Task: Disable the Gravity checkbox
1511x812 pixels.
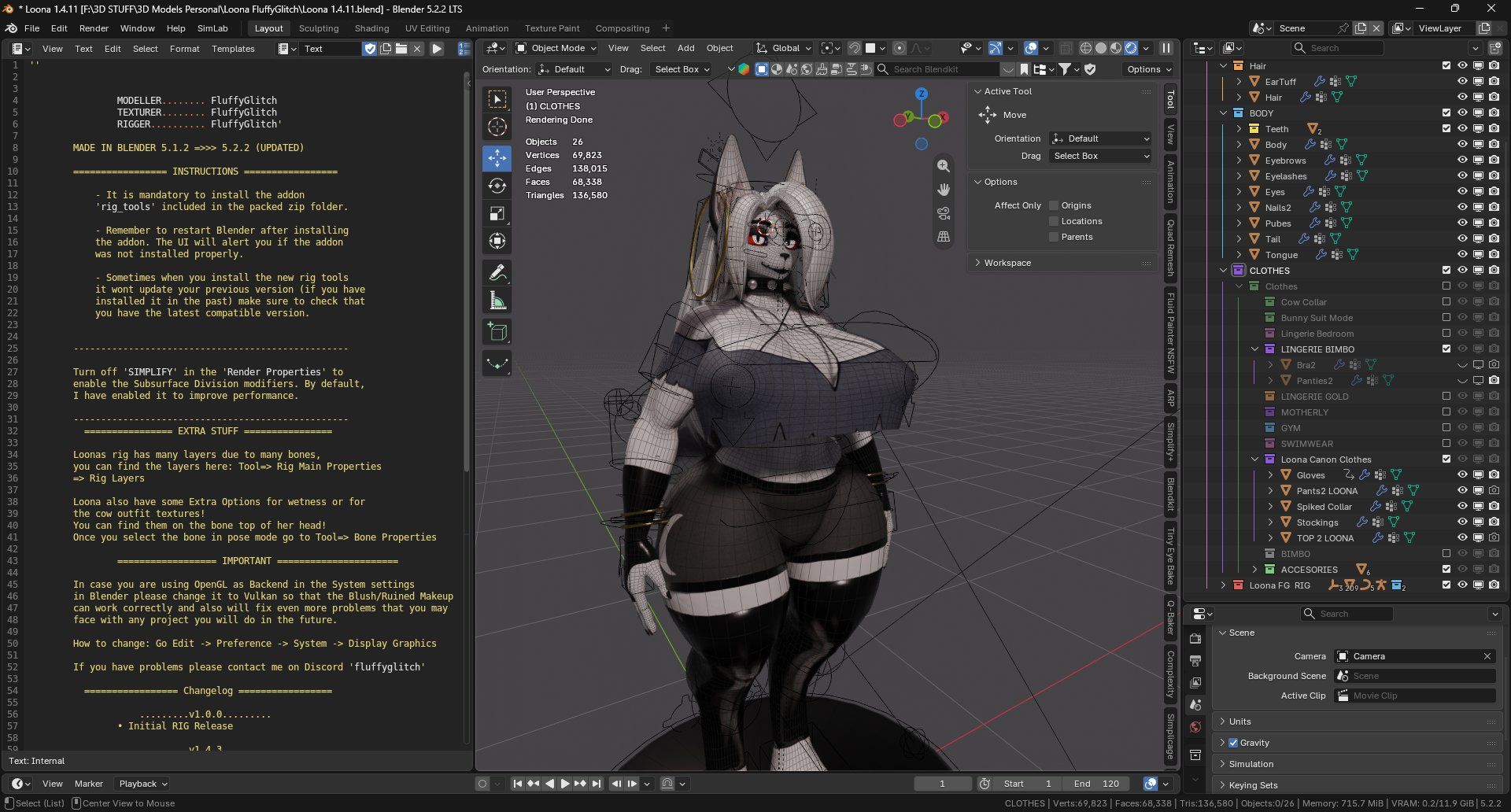Action: [x=1233, y=743]
